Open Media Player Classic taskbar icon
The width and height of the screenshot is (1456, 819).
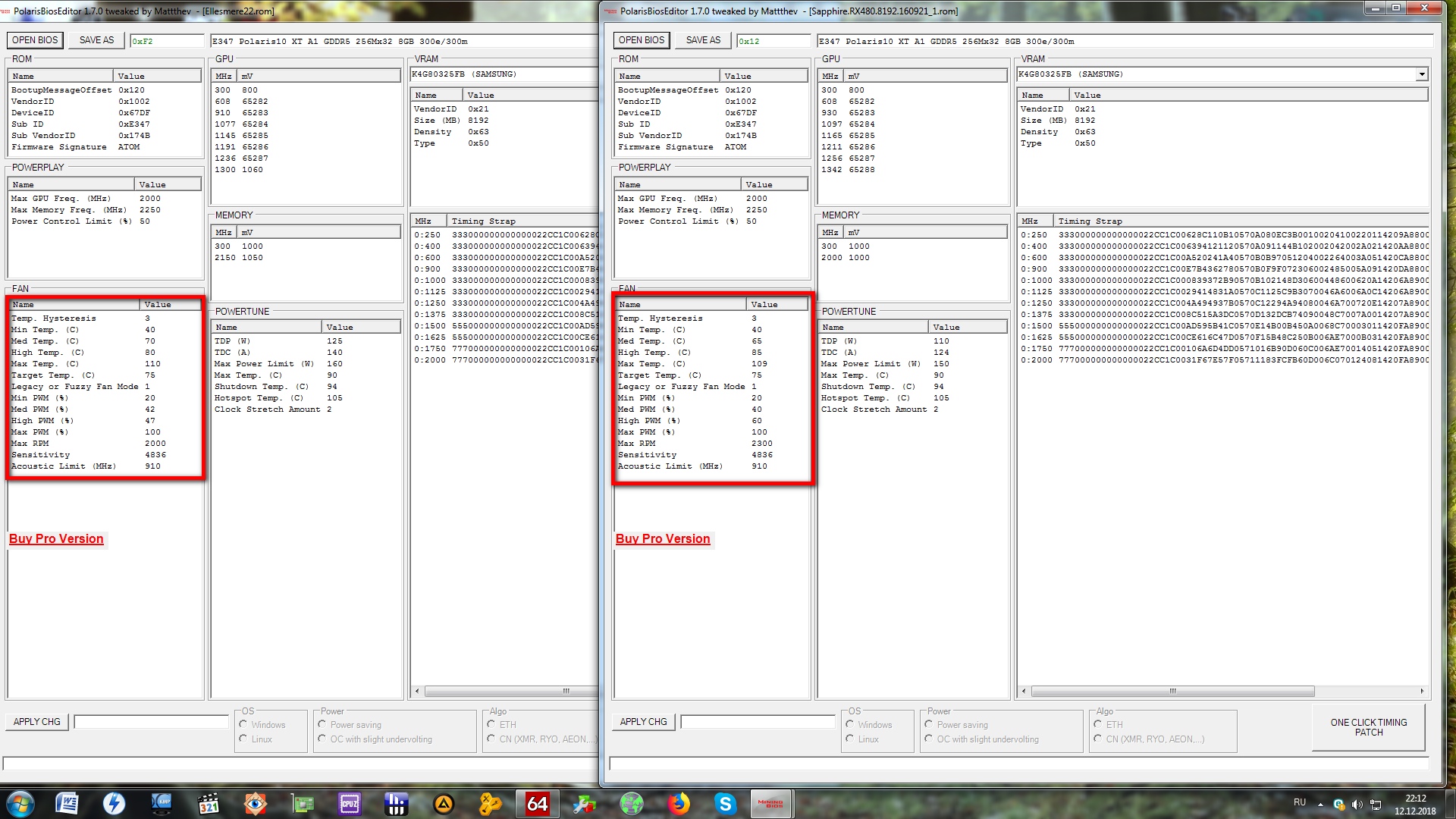click(x=209, y=803)
